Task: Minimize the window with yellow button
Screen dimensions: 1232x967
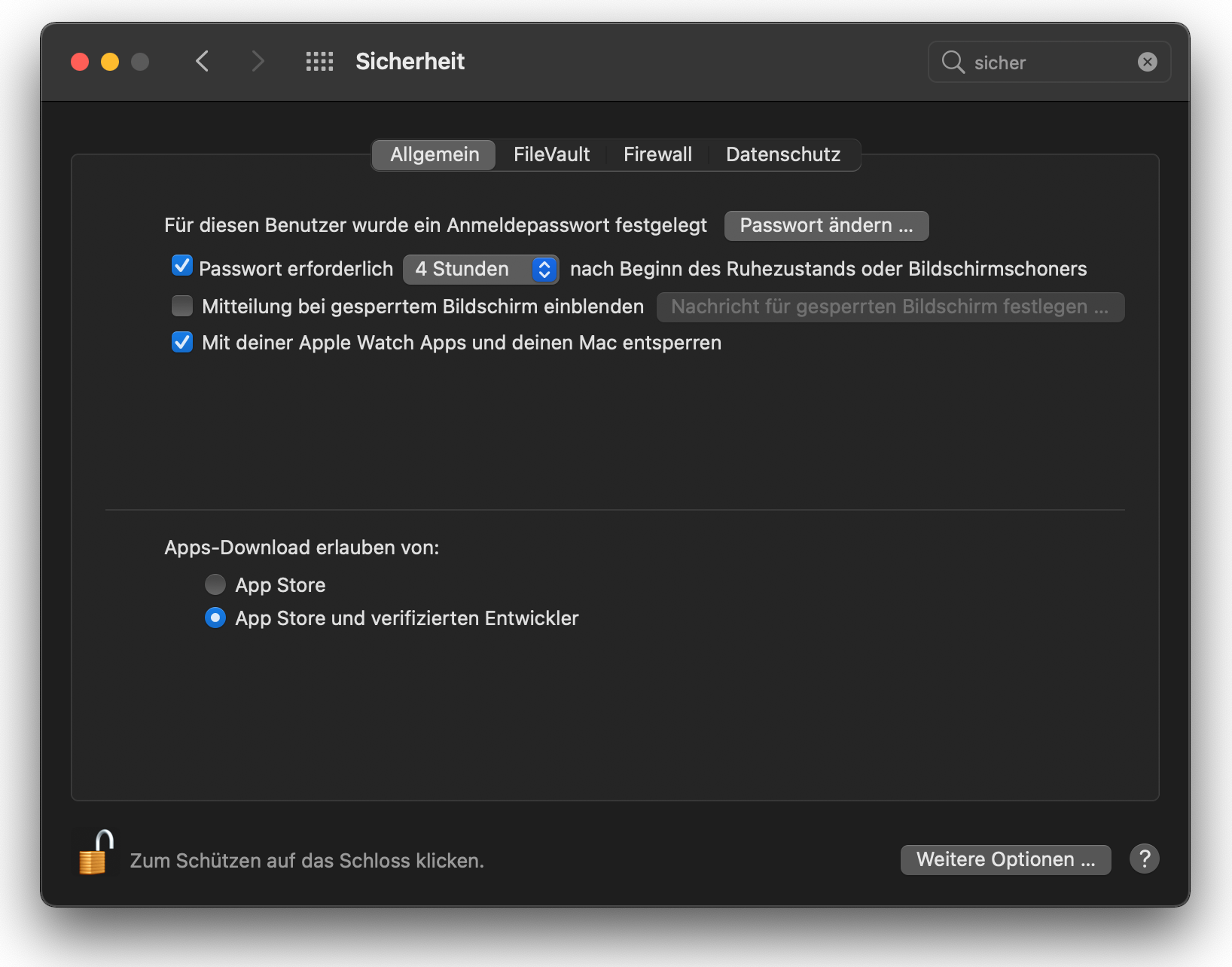Action: 110,62
